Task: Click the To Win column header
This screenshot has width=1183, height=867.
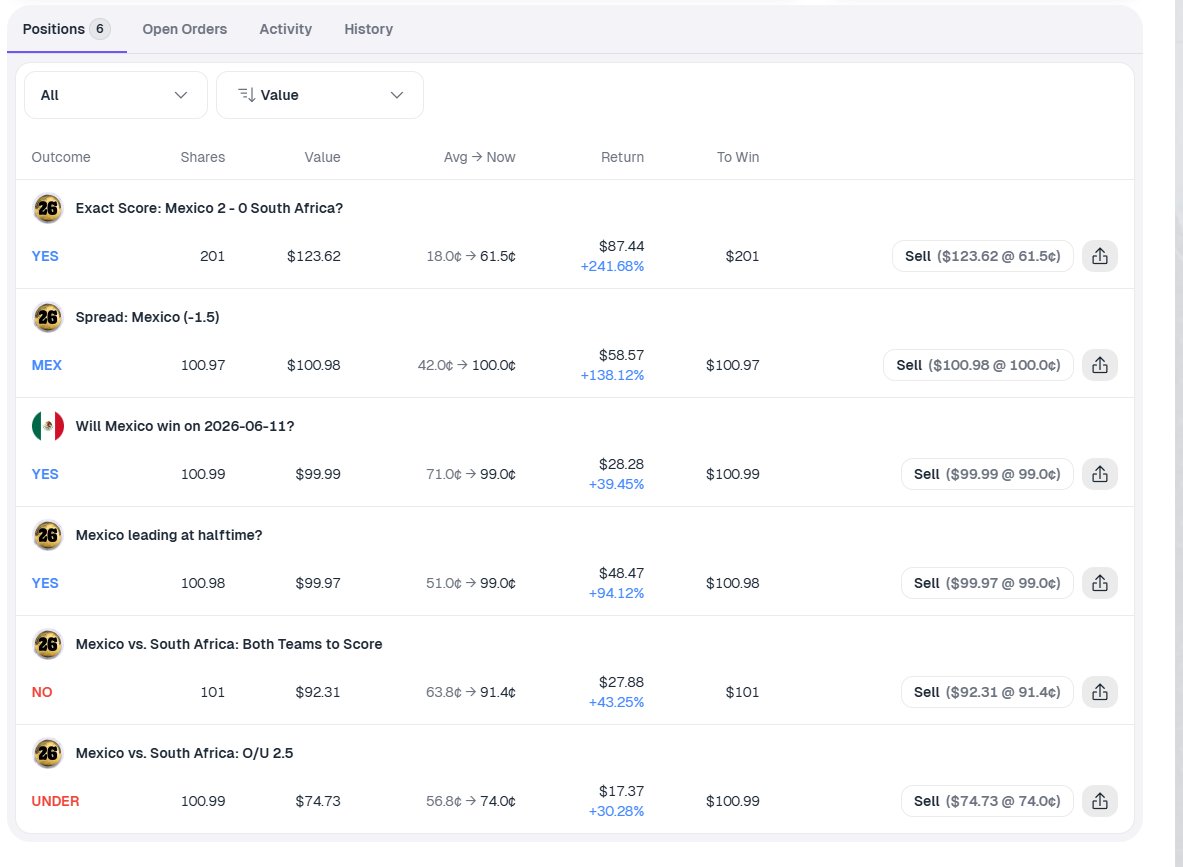Action: [738, 157]
